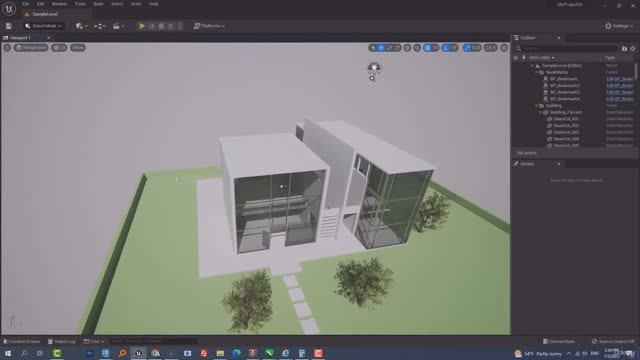The width and height of the screenshot is (640, 360).
Task: Collapse the Building folder in Outliner
Action: [x=536, y=105]
